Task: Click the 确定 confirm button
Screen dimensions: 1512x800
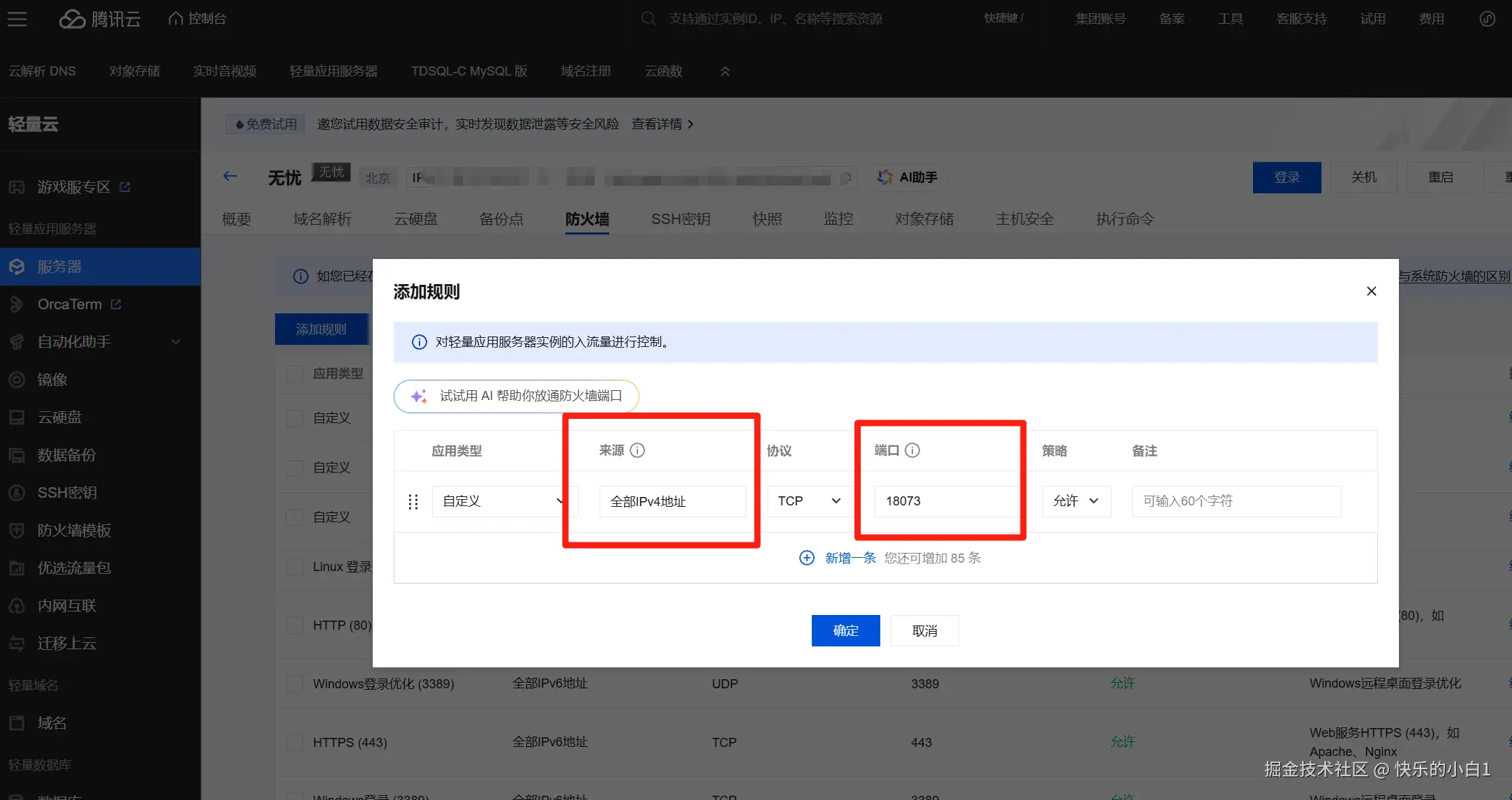Action: click(845, 630)
